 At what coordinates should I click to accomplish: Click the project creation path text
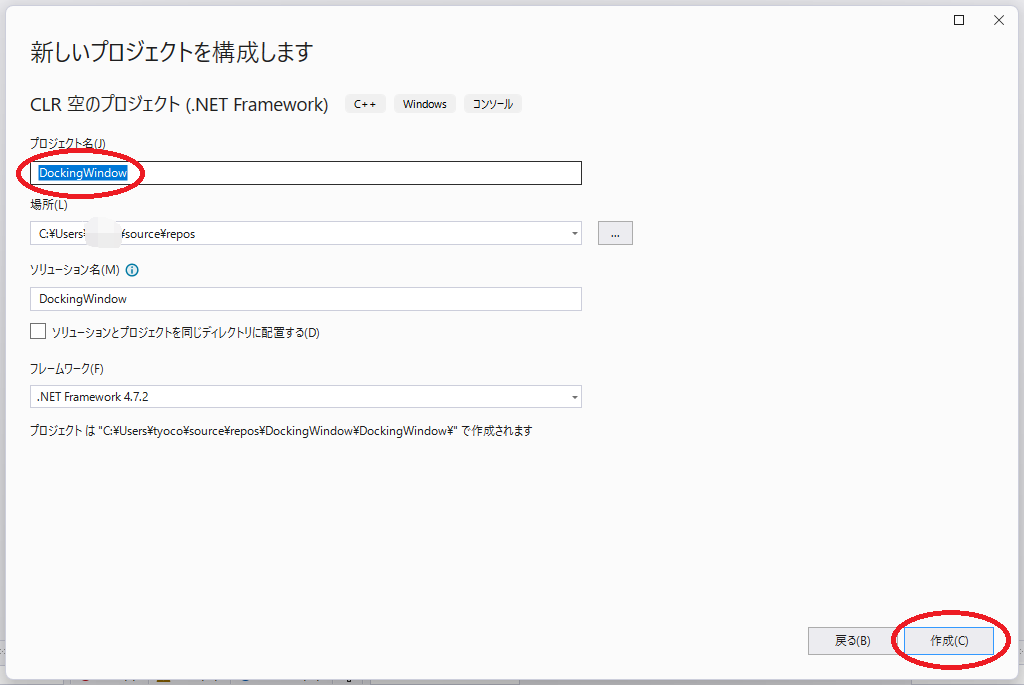(x=280, y=431)
